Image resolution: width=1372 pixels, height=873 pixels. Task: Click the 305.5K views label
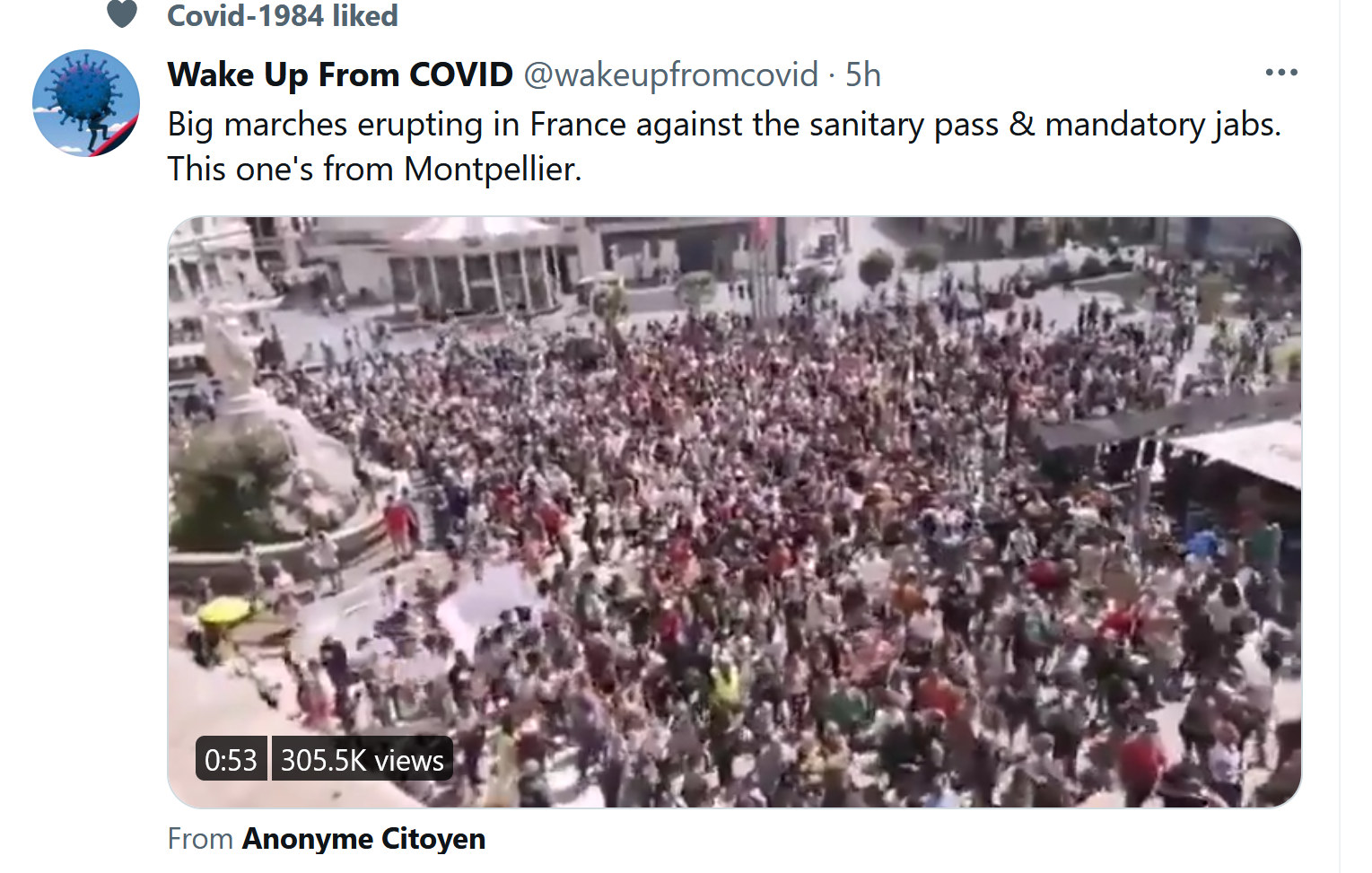coord(362,760)
